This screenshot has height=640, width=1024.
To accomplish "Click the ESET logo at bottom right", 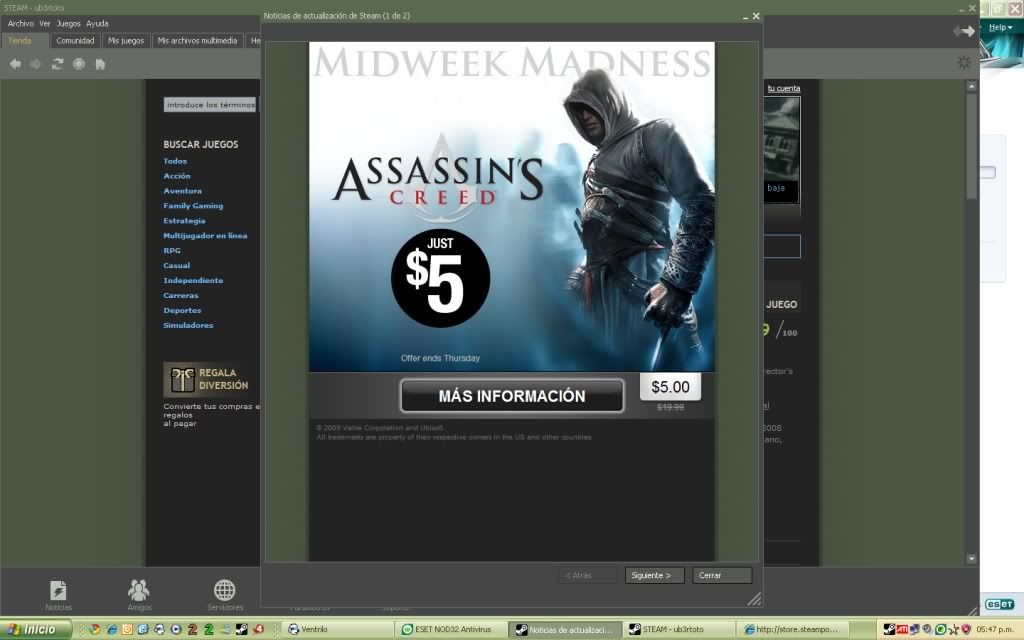I will 1000,604.
